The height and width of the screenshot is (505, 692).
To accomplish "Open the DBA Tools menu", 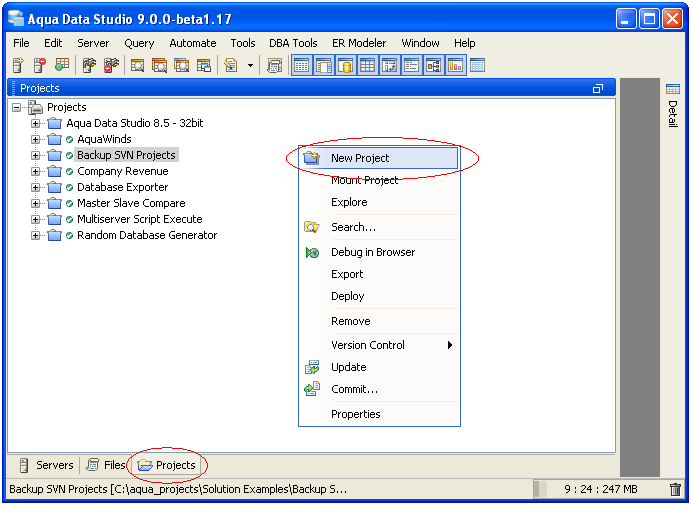I will (x=293, y=43).
